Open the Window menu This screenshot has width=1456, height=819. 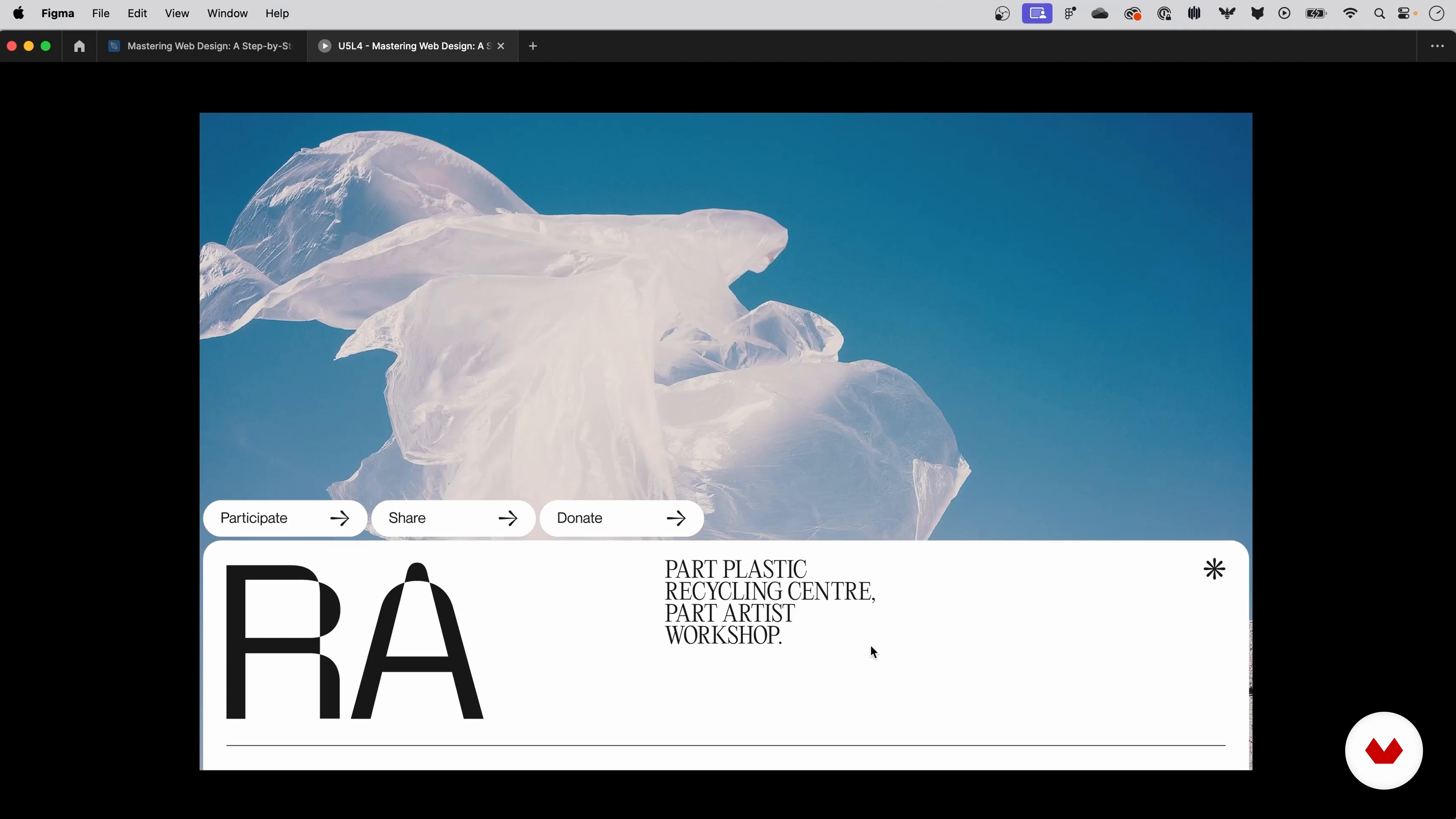tap(227, 14)
